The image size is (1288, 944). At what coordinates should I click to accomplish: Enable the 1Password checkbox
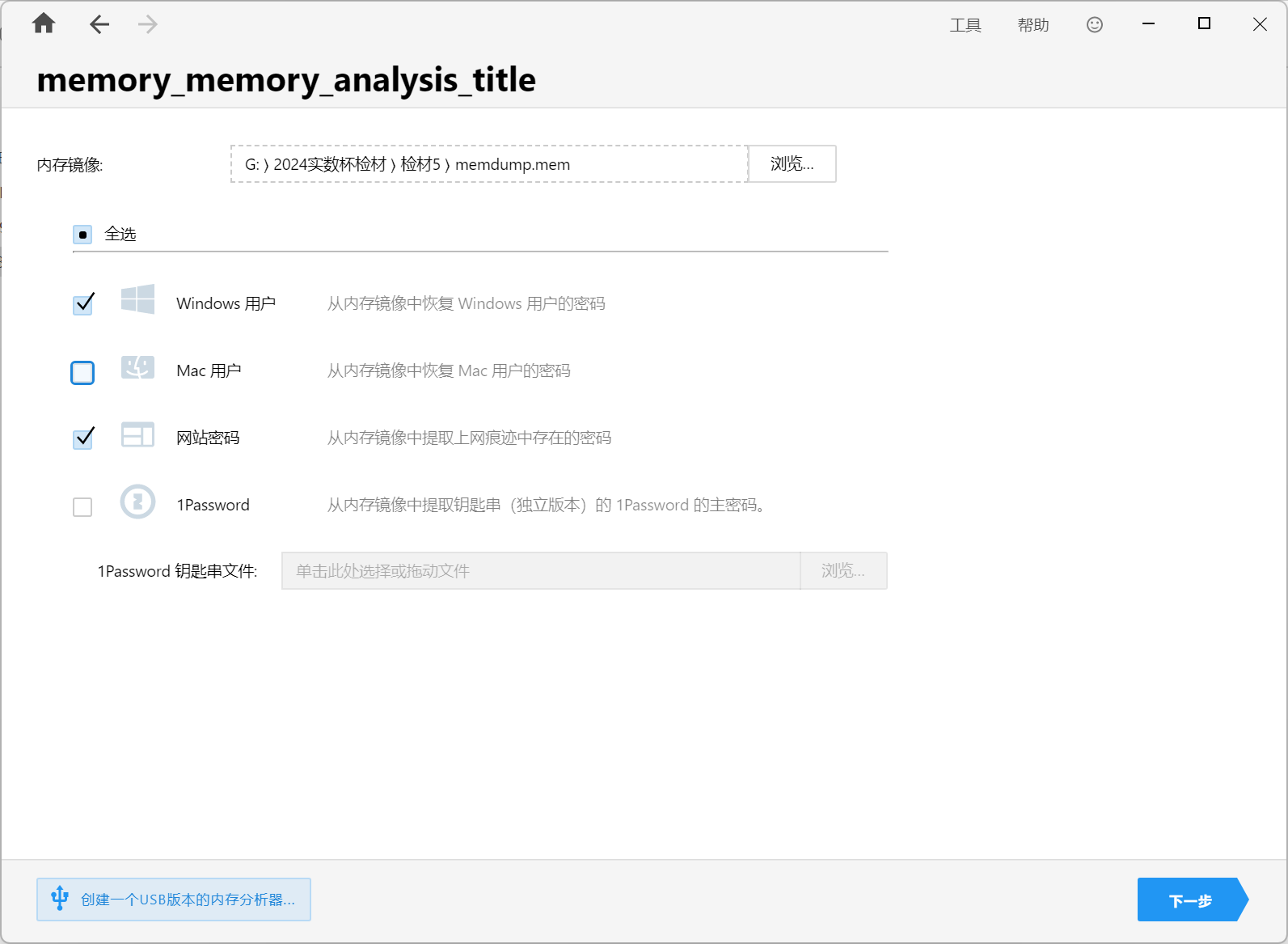click(82, 506)
